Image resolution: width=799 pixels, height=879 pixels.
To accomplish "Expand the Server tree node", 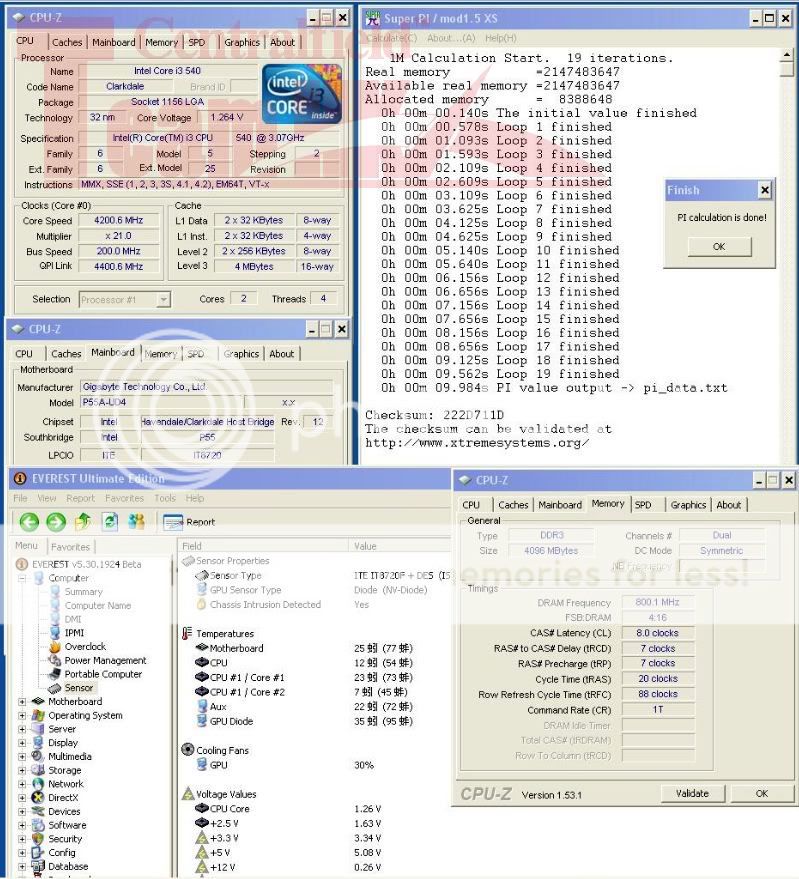I will (22, 729).
